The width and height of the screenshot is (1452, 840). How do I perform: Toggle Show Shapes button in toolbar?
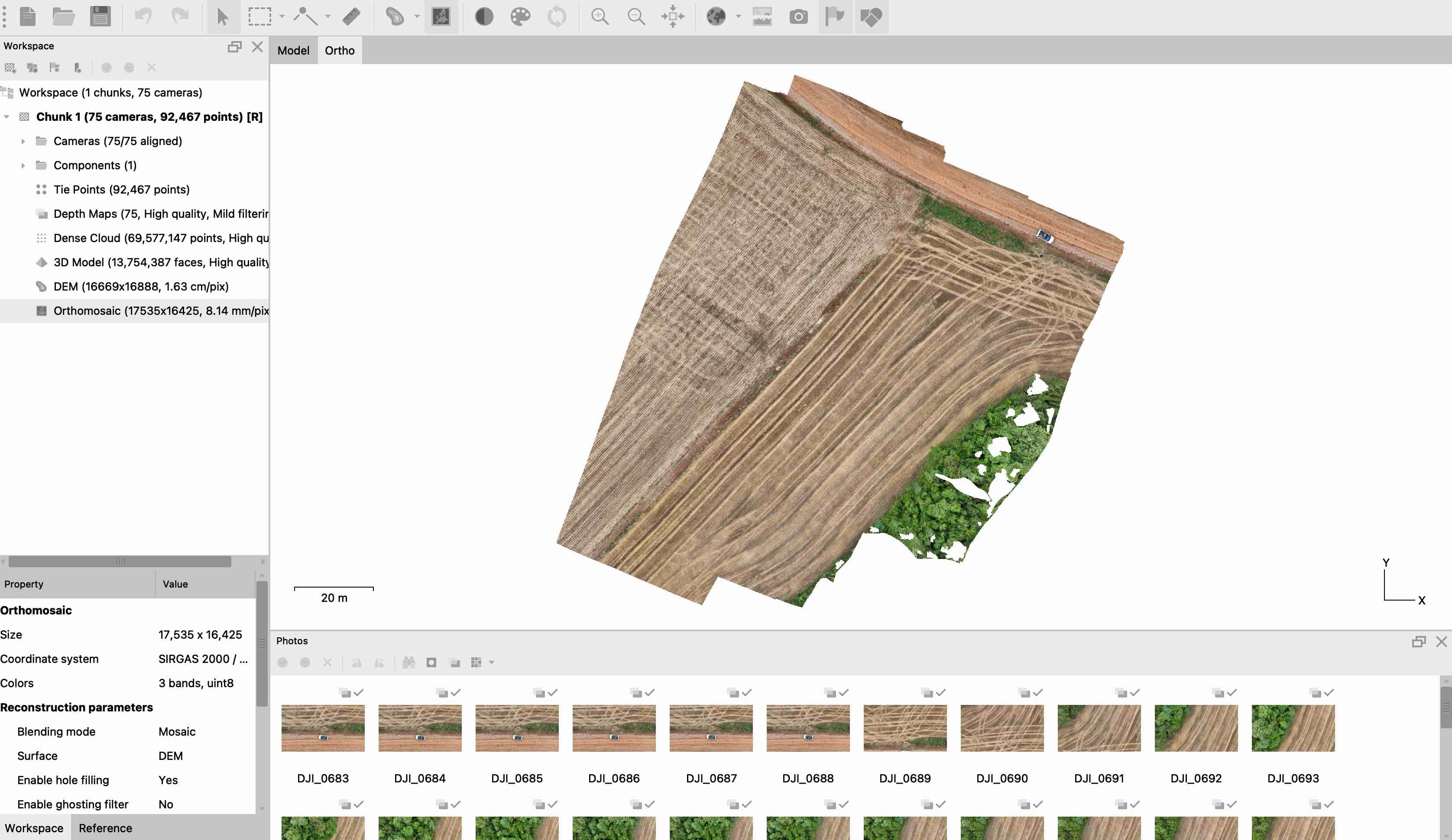tap(871, 17)
